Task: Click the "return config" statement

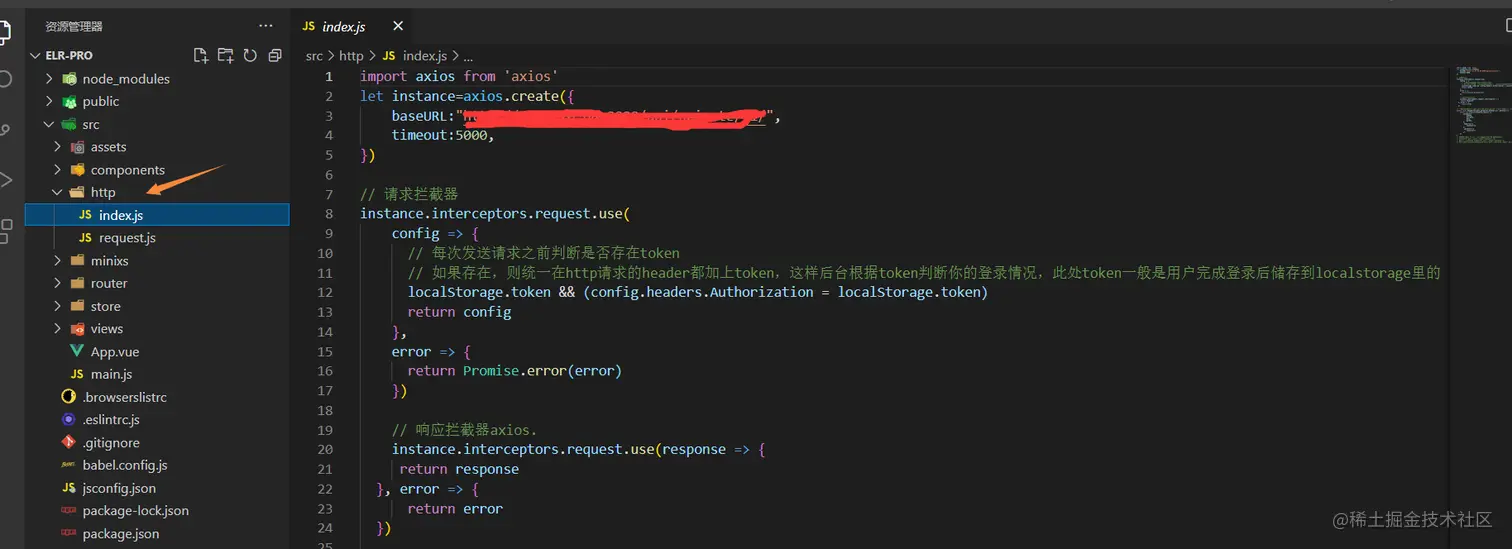Action: click(x=459, y=312)
